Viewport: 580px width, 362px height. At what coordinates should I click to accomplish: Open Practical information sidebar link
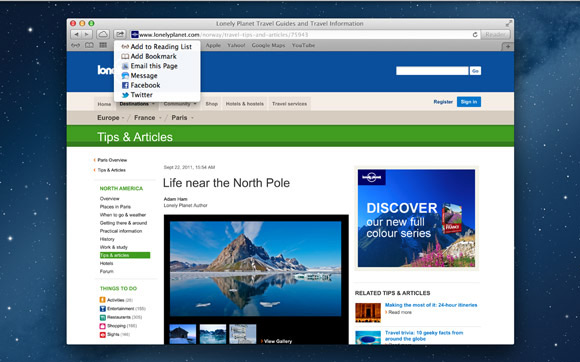(121, 231)
